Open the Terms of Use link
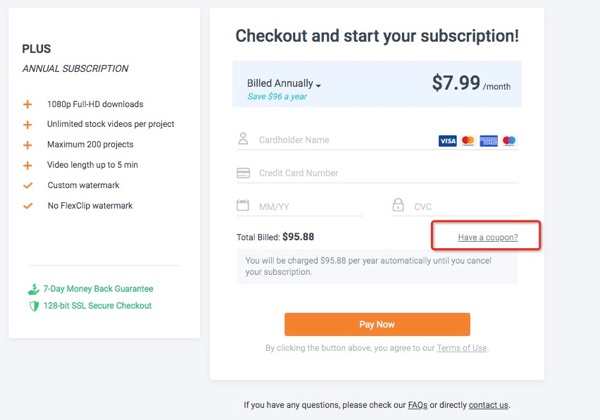This screenshot has width=600, height=420. [x=464, y=348]
